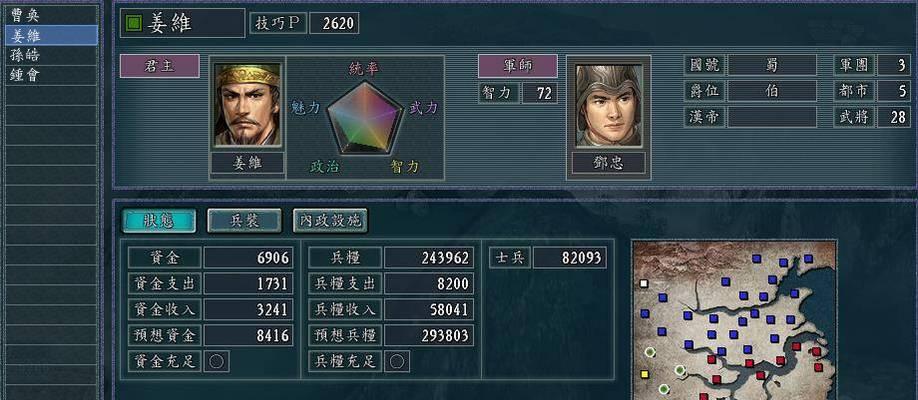The width and height of the screenshot is (918, 400).
Task: Click the 軍師 label button
Action: point(518,66)
